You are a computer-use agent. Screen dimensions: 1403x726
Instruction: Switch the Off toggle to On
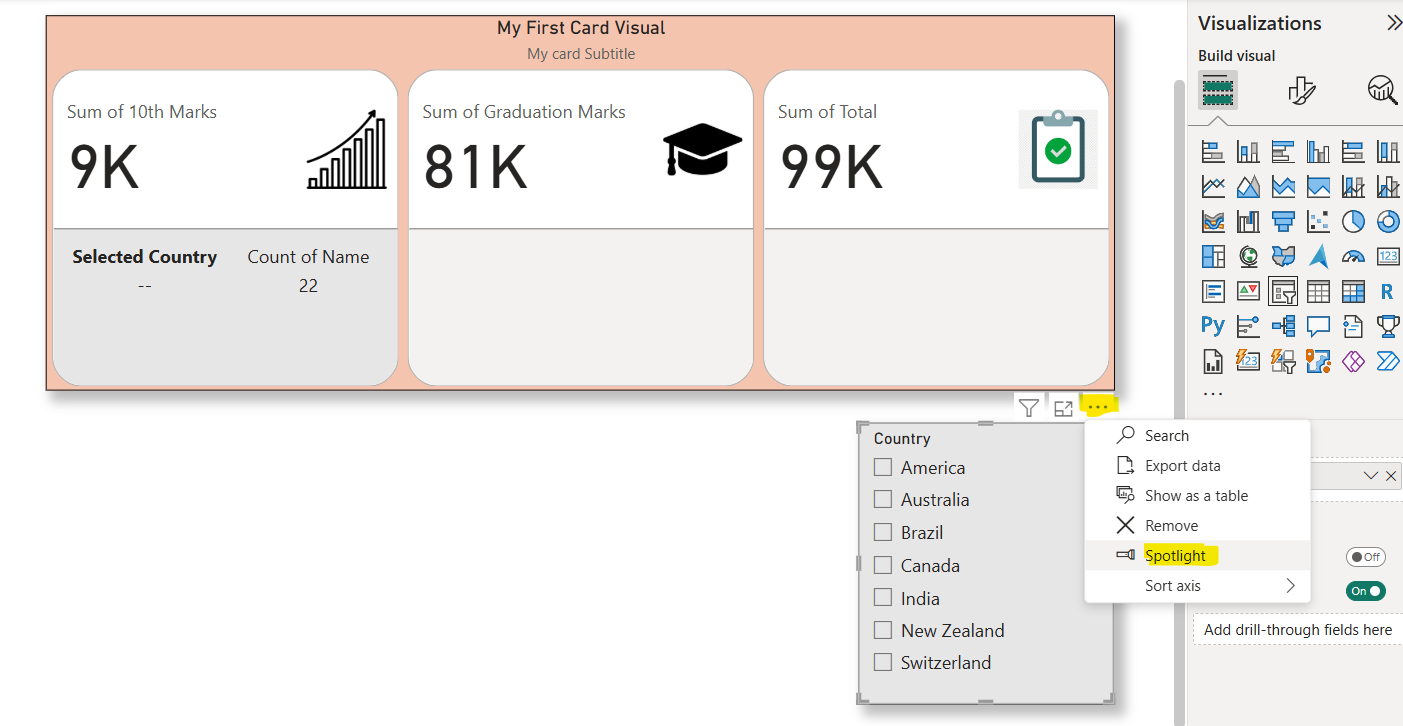(x=1366, y=557)
